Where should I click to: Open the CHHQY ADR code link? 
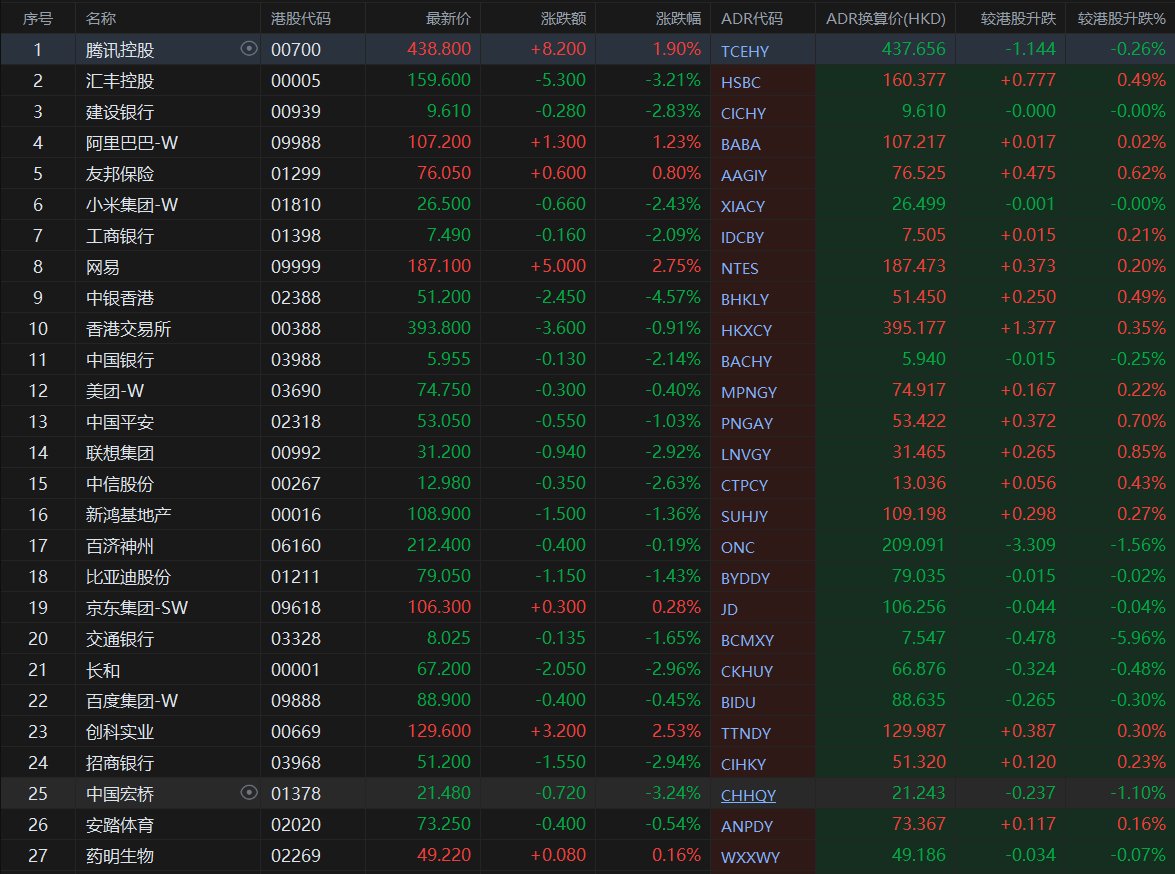[x=748, y=795]
